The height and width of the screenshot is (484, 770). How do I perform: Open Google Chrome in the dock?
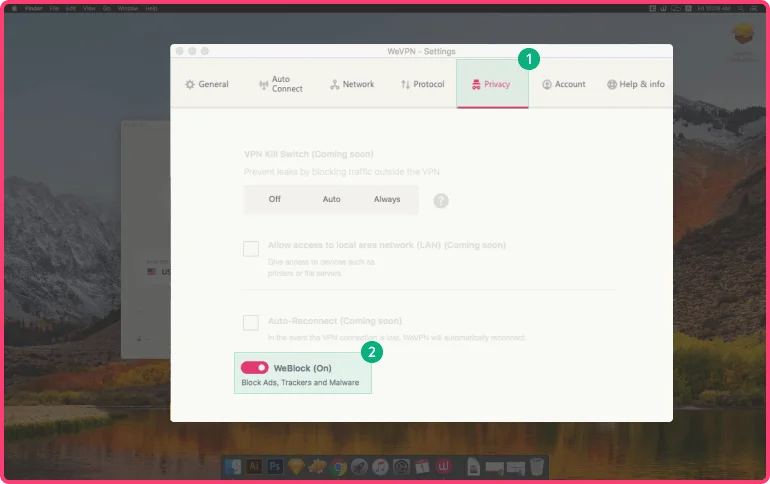coord(339,467)
